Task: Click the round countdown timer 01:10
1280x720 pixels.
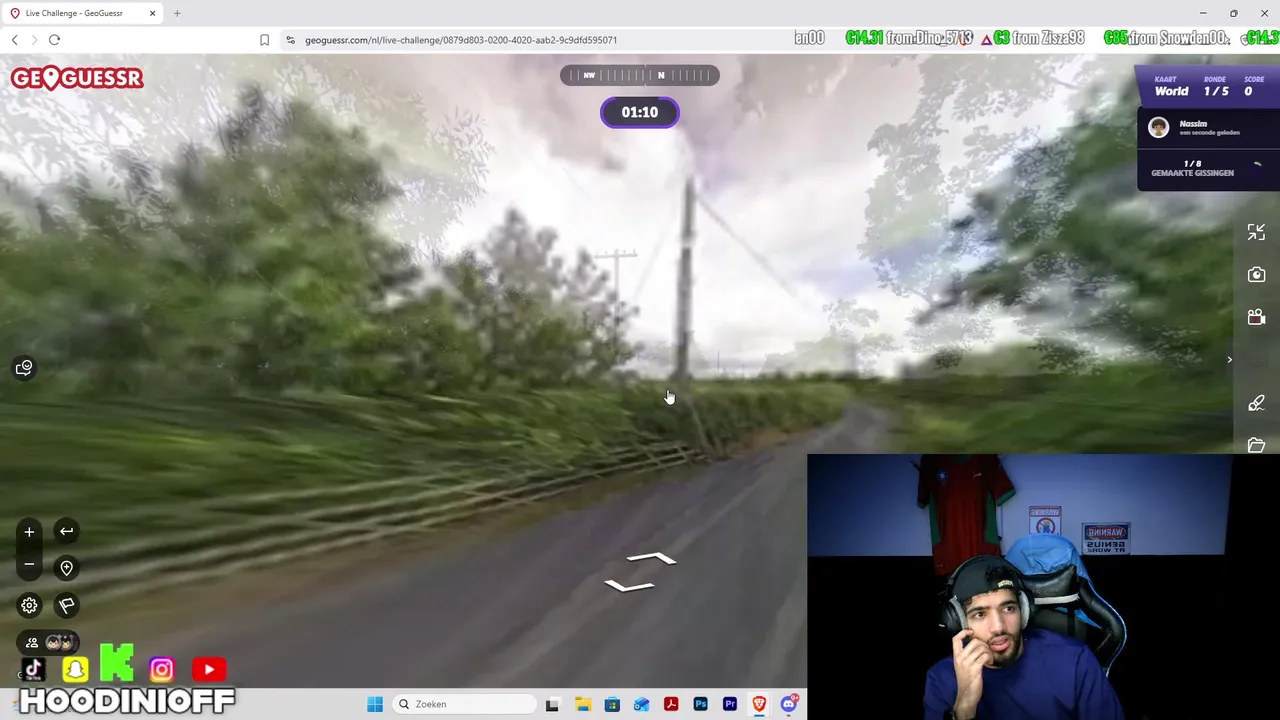Action: (x=640, y=112)
